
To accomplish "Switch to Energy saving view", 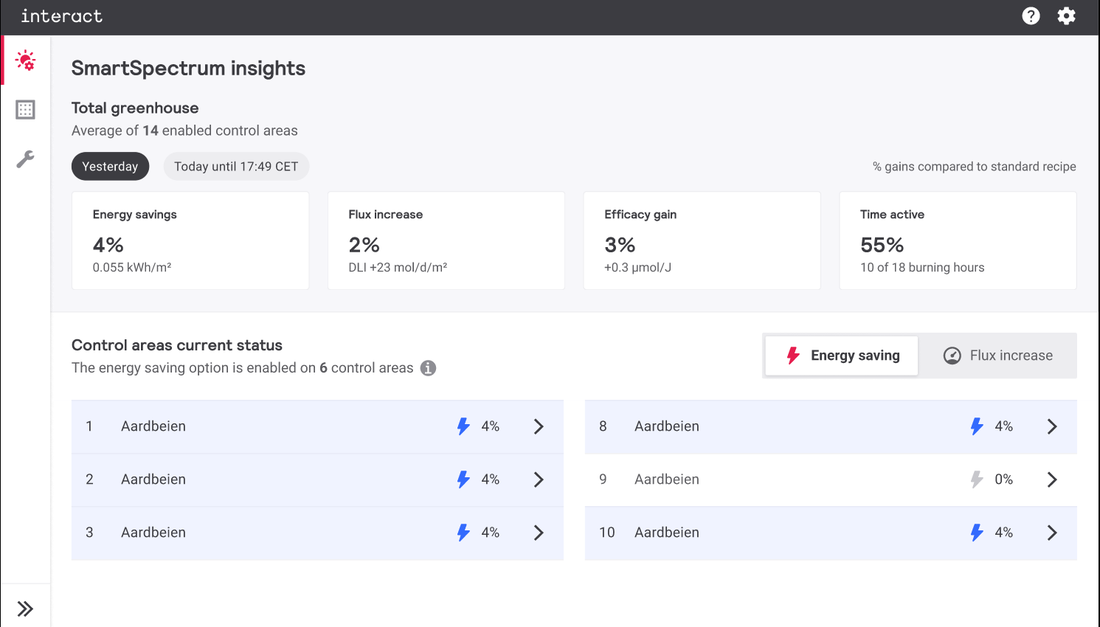I will pos(841,356).
